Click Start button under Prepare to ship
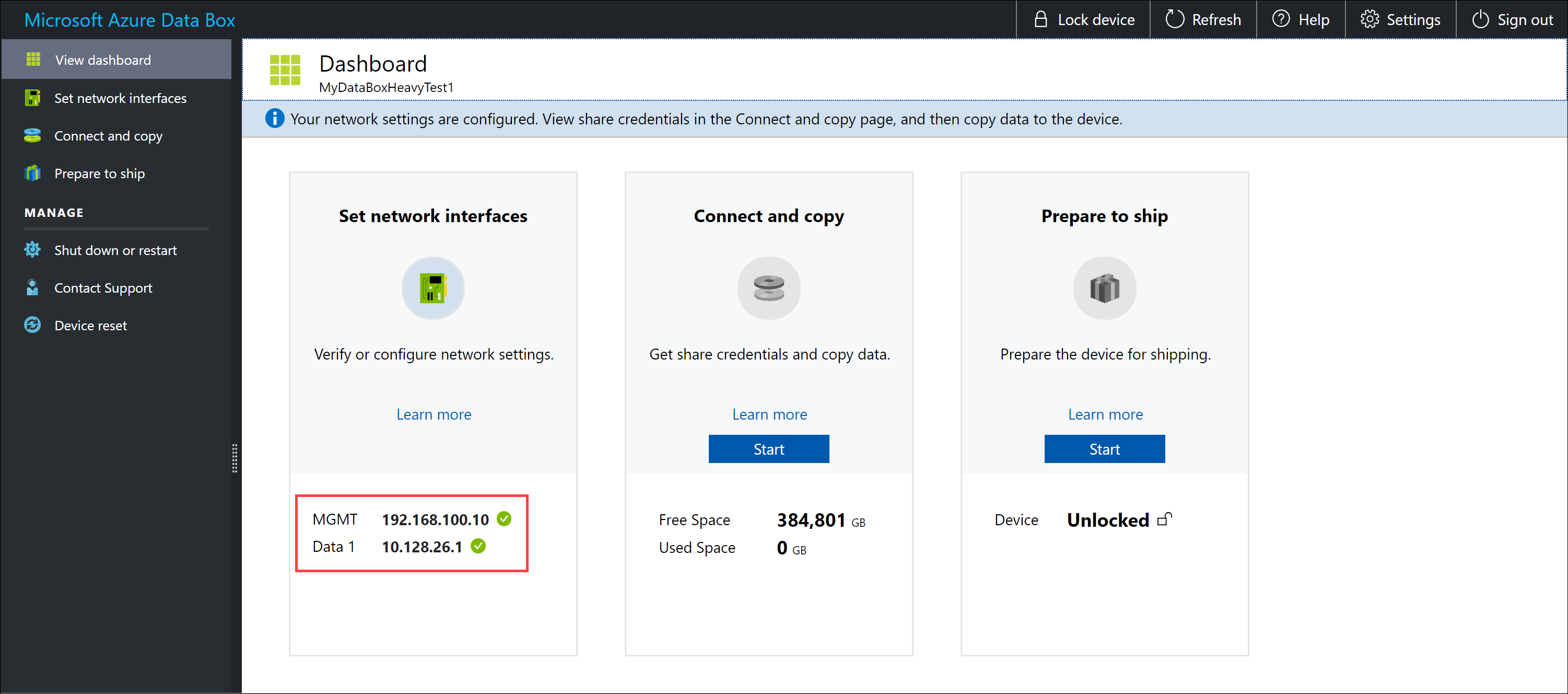Image resolution: width=1568 pixels, height=694 pixels. pyautogui.click(x=1104, y=449)
